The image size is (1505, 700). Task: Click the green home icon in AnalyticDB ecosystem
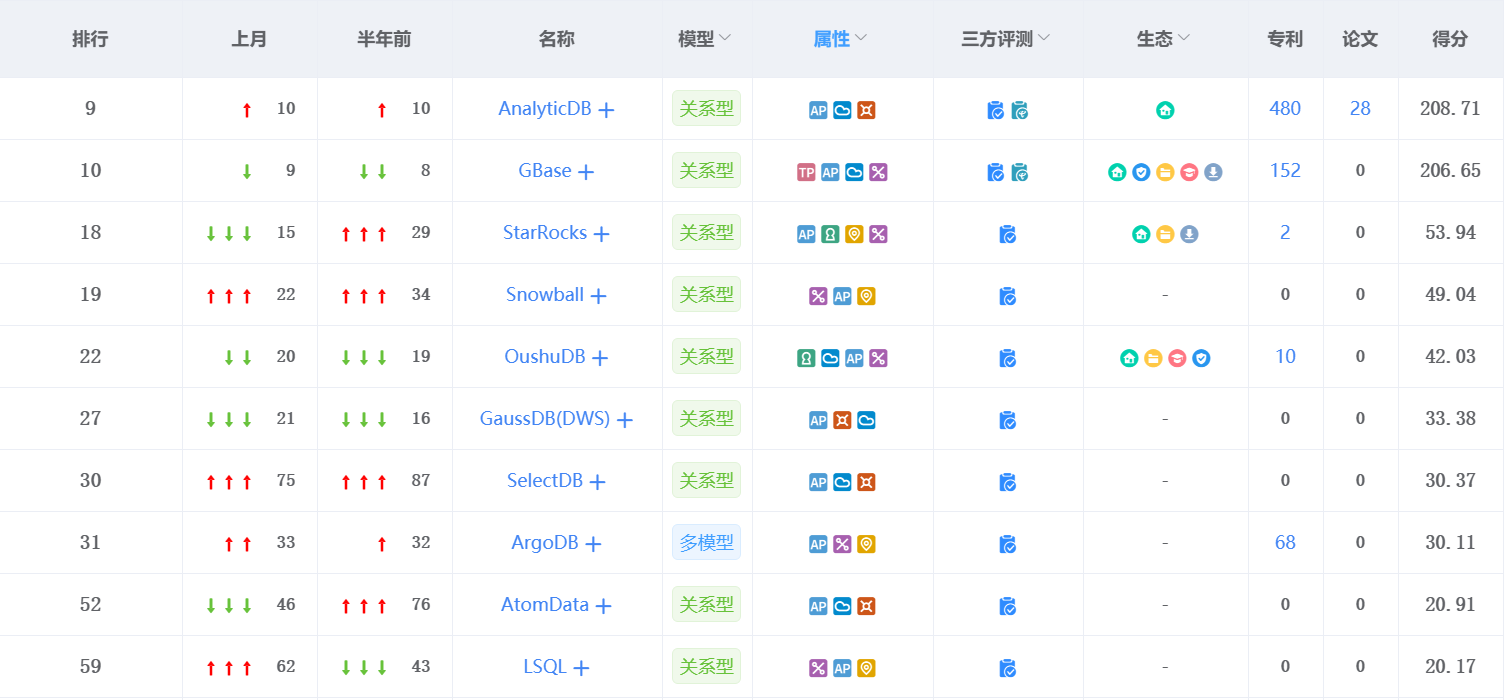coord(1165,110)
